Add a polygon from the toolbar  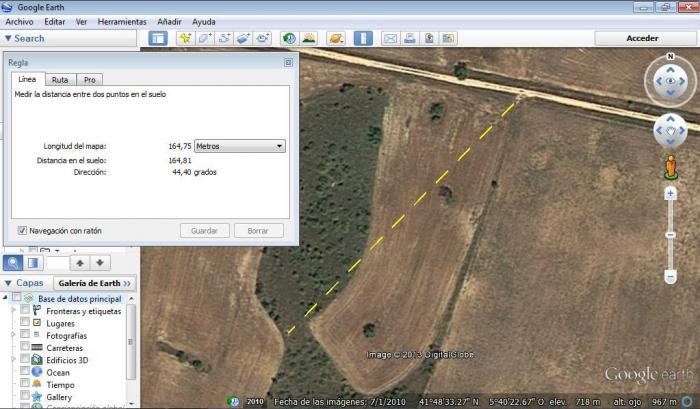(x=204, y=38)
